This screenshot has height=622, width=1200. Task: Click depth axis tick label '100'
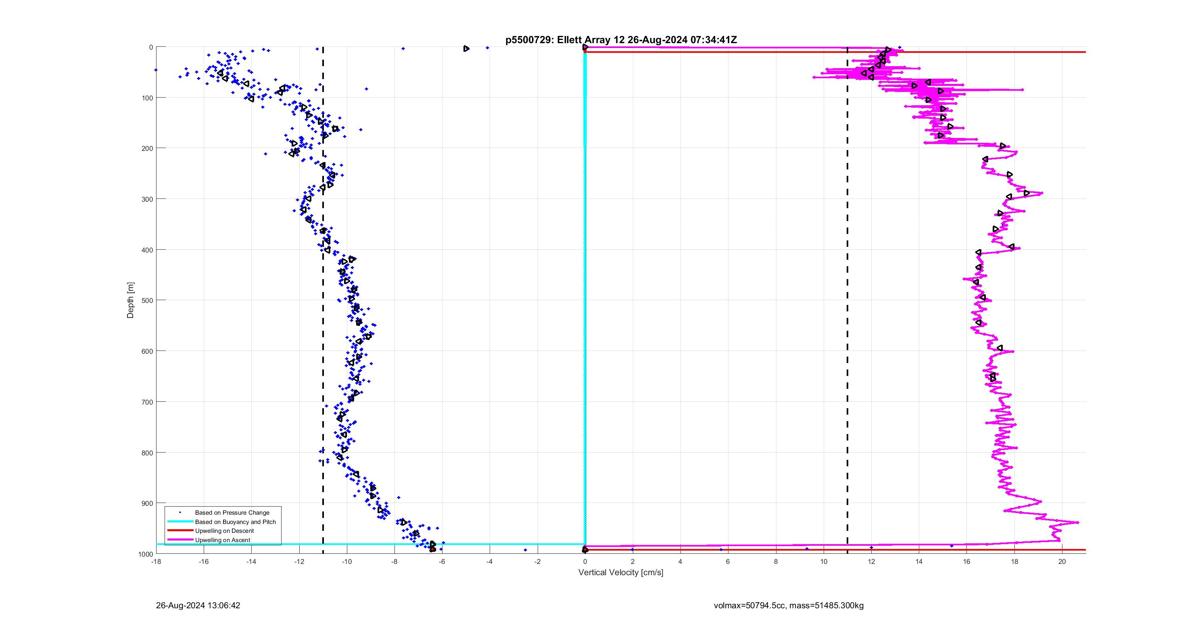coord(146,98)
